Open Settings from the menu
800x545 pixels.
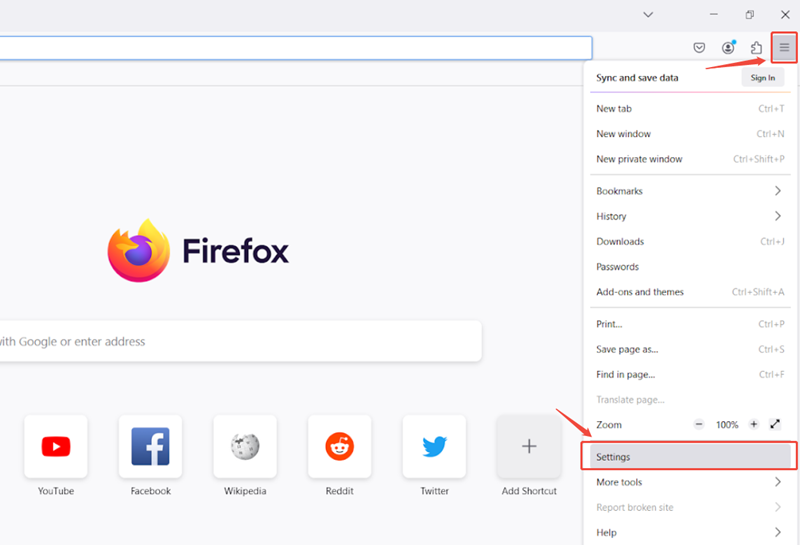click(690, 457)
